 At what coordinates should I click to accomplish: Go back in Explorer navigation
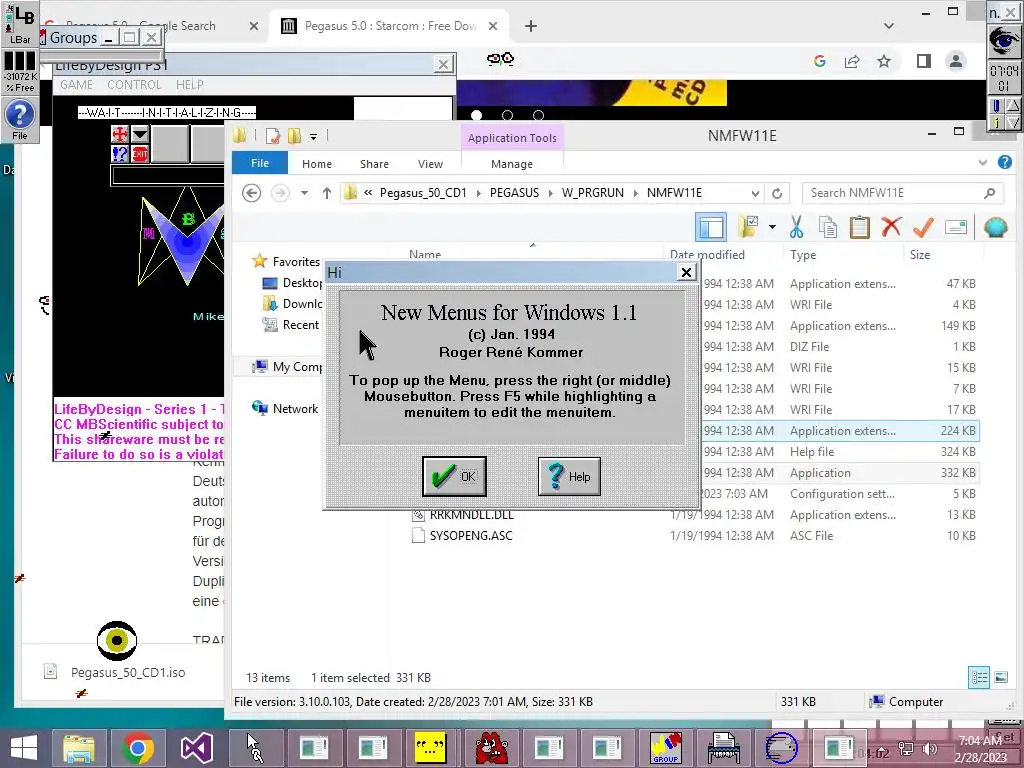pos(251,193)
